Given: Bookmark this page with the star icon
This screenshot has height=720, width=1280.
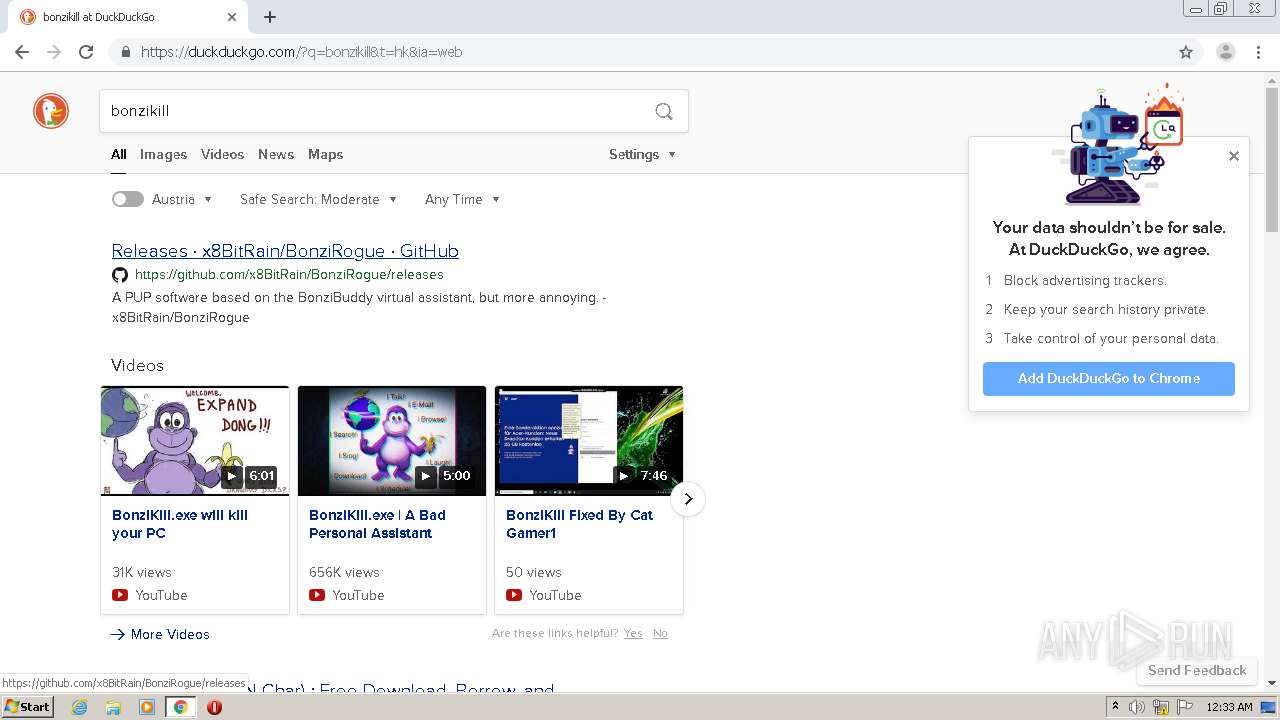Looking at the screenshot, I should tap(1186, 52).
